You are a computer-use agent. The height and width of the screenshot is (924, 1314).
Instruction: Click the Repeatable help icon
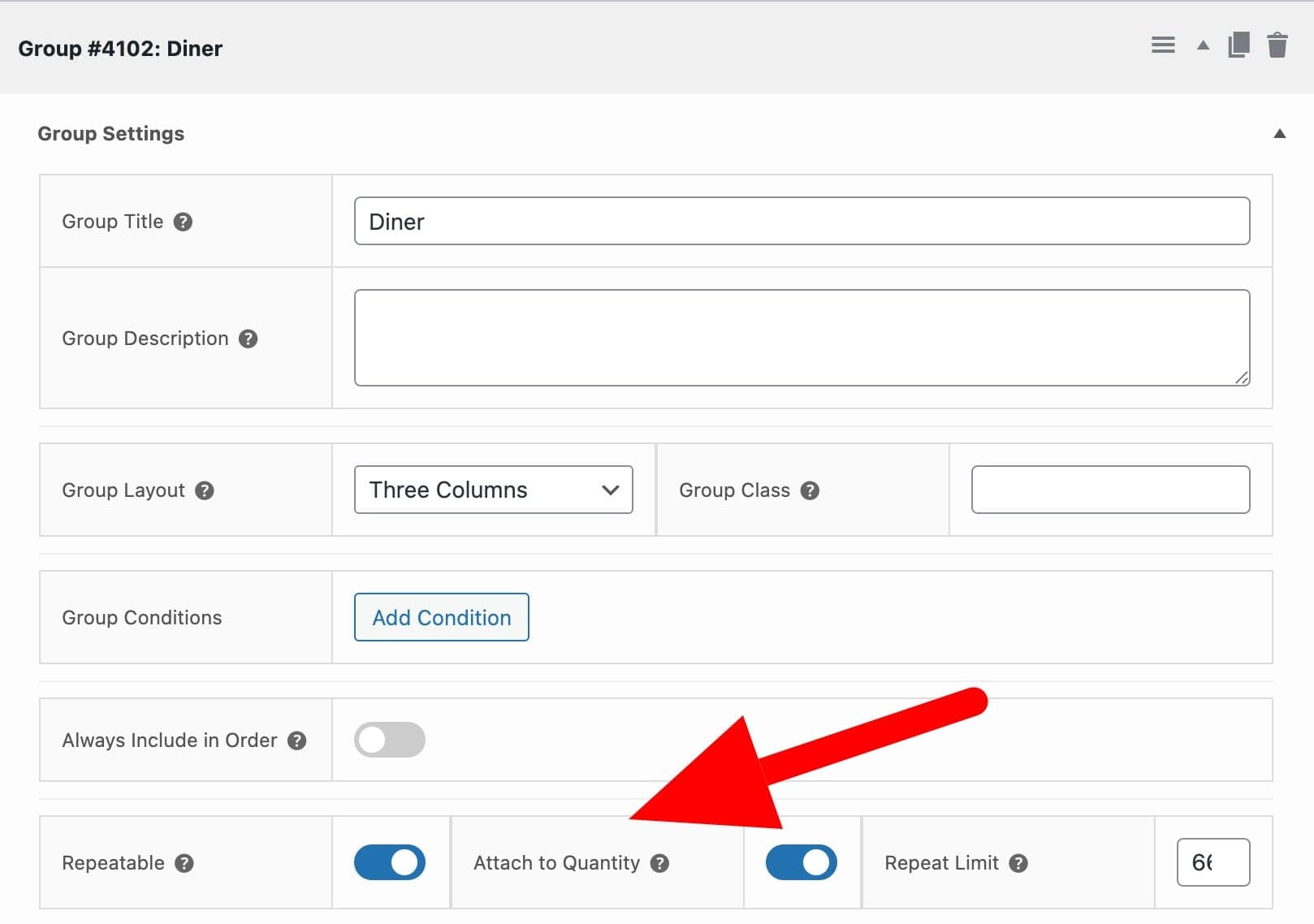point(183,863)
